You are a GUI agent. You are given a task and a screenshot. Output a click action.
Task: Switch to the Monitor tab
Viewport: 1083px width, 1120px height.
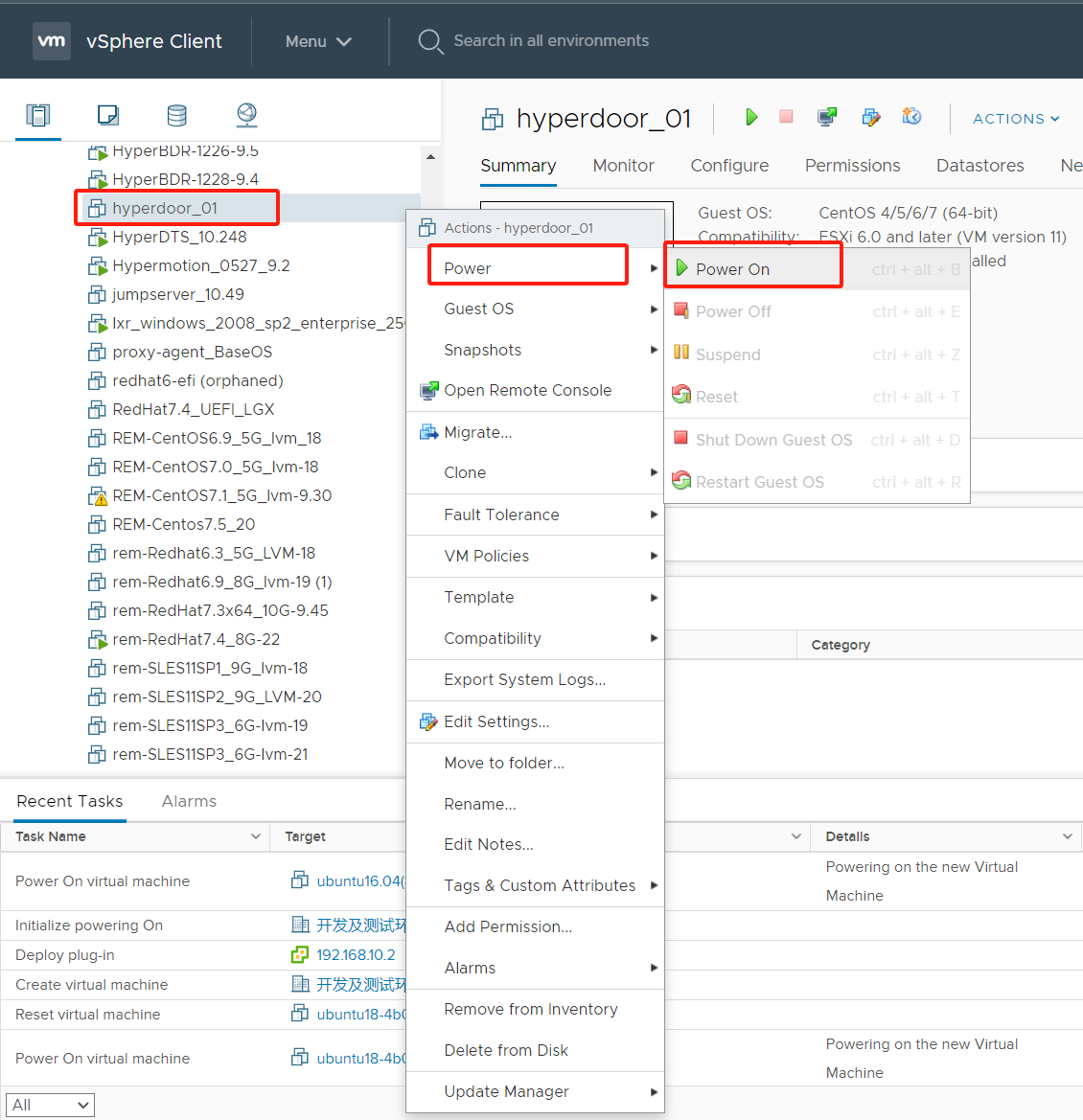(623, 166)
